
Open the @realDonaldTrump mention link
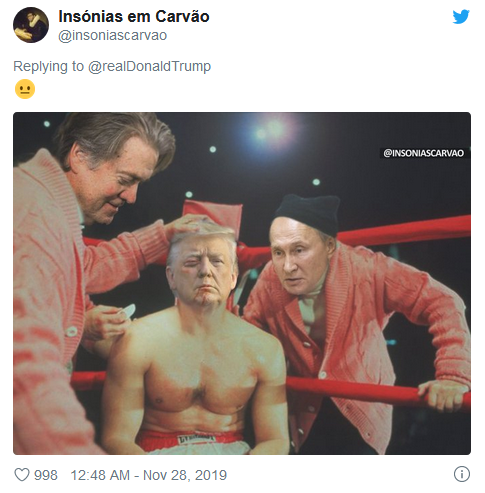coord(149,66)
